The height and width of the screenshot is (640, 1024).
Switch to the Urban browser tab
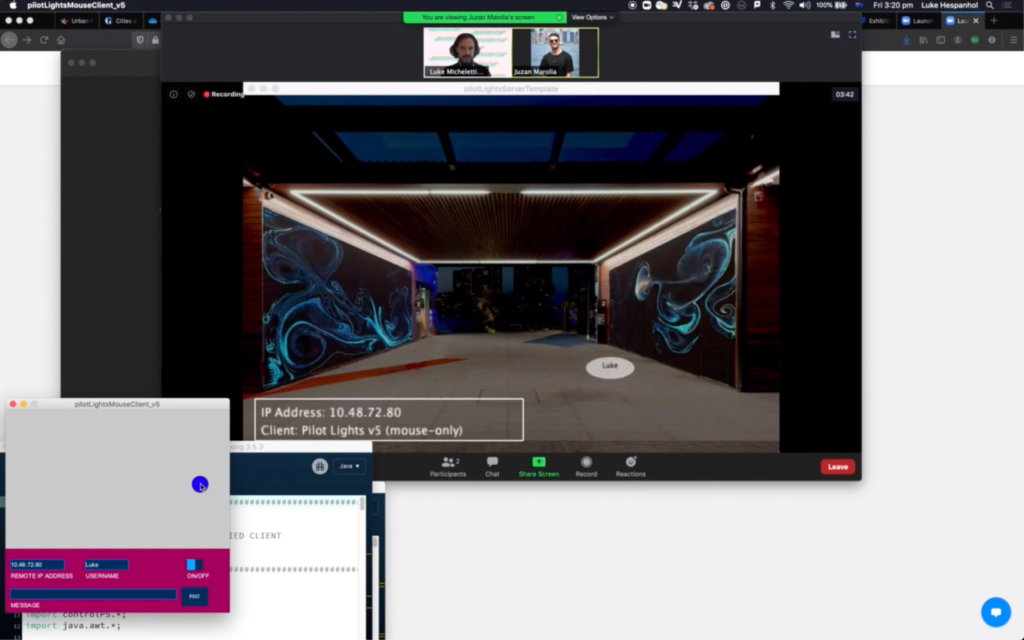pos(76,21)
